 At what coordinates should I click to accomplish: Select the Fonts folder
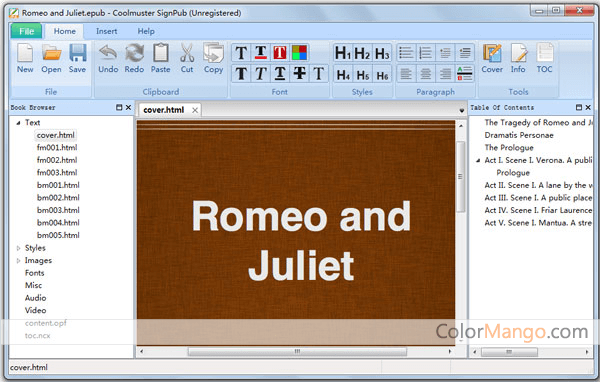coord(34,273)
